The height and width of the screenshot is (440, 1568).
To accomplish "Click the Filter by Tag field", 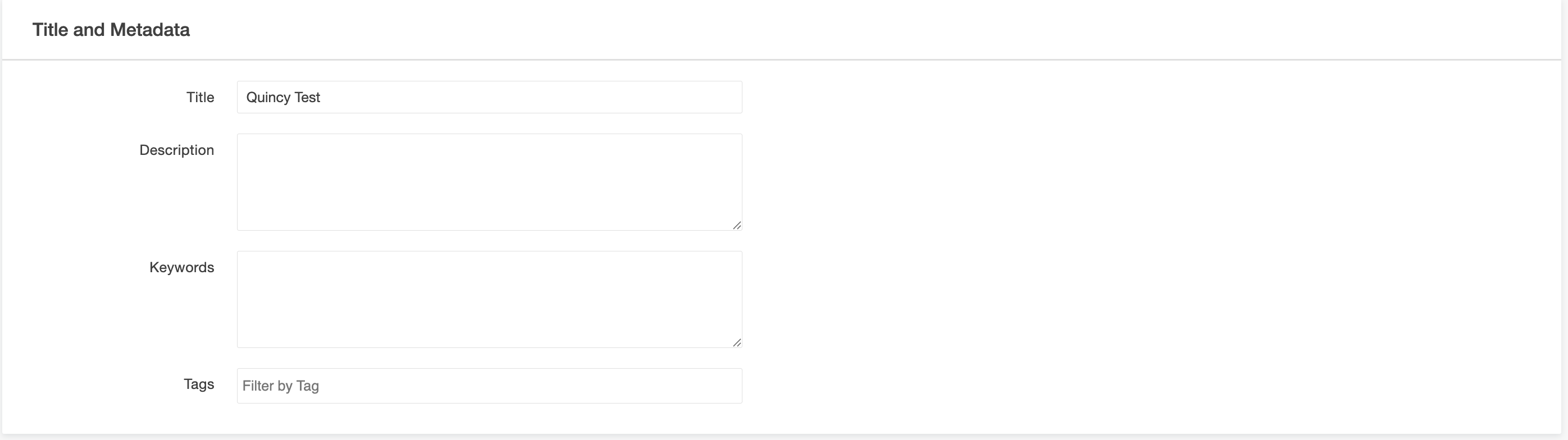I will pyautogui.click(x=489, y=386).
